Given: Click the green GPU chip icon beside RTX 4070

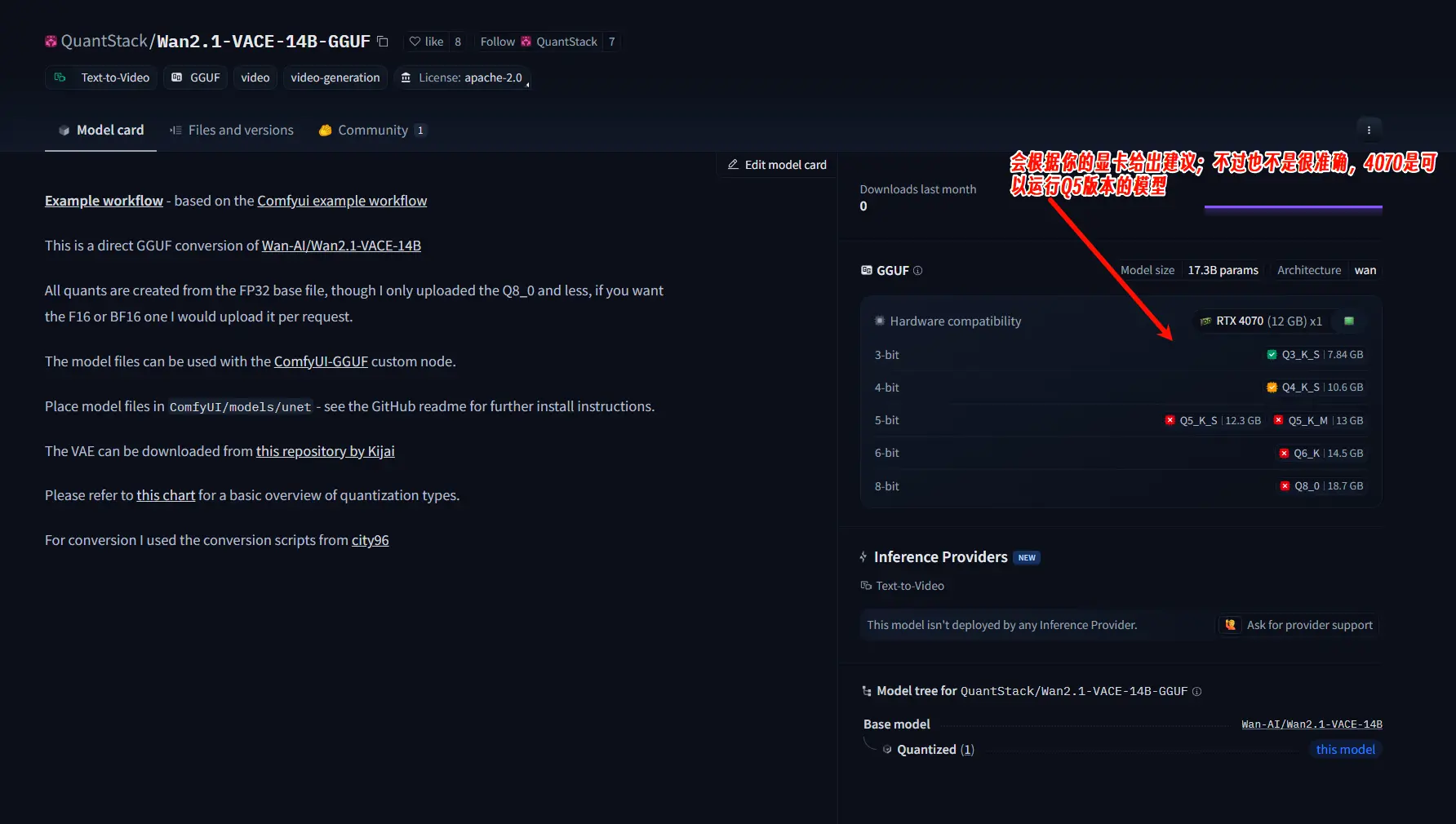Looking at the screenshot, I should click(x=1349, y=321).
